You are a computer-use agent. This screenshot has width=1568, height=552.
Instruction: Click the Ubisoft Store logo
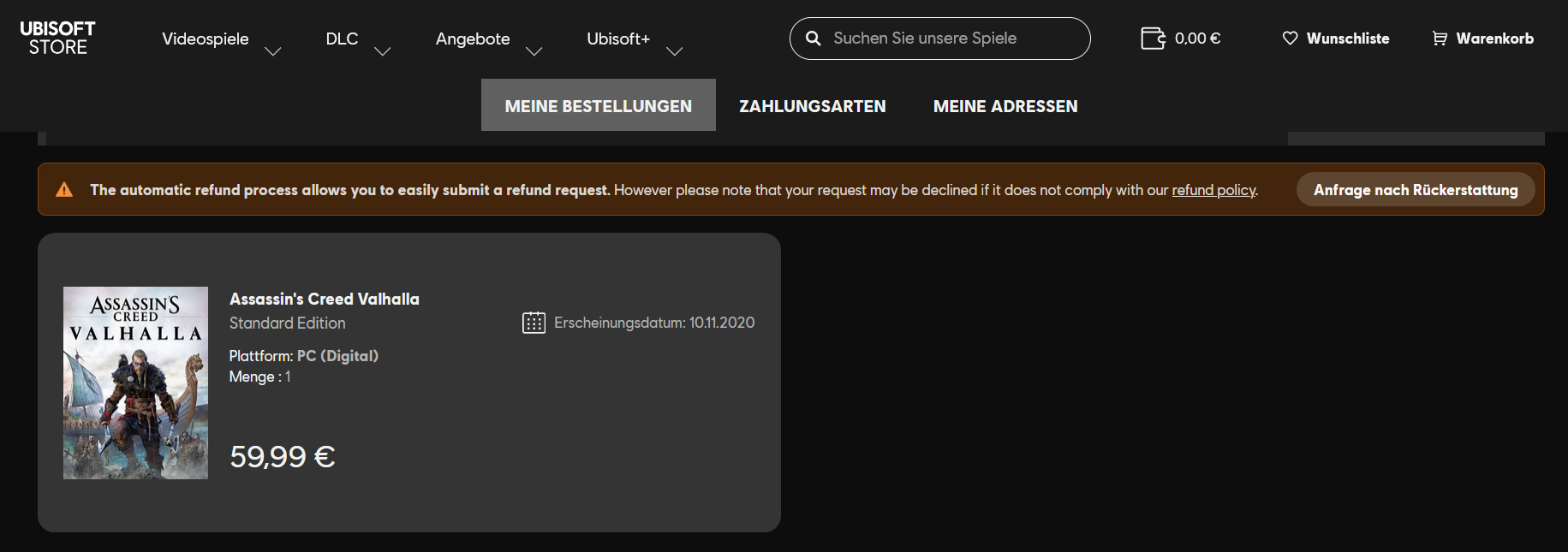(57, 39)
